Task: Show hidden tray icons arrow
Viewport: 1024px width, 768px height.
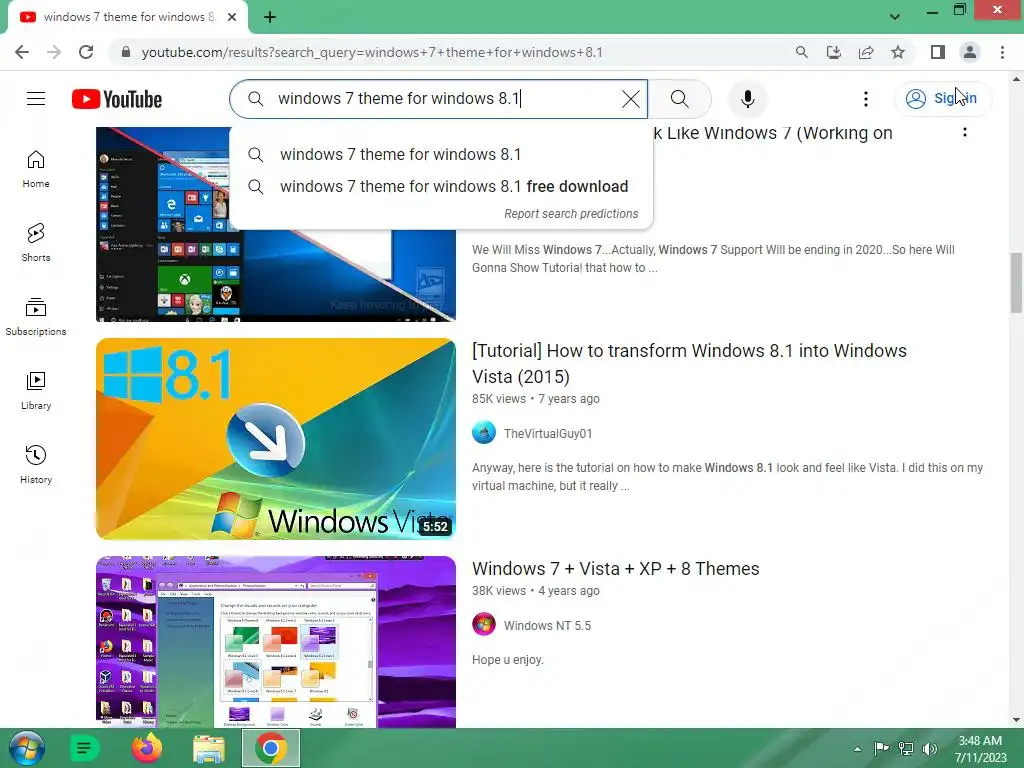Action: click(x=857, y=749)
